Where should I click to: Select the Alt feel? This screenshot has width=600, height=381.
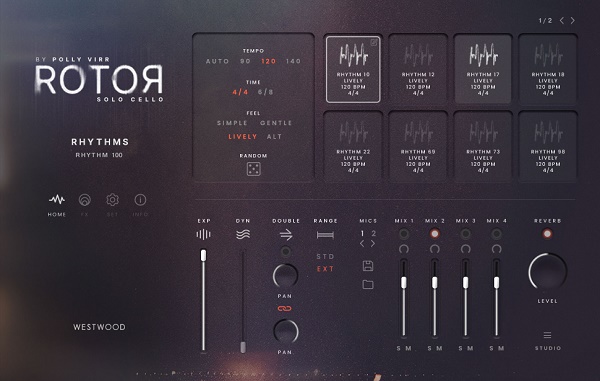pyautogui.click(x=274, y=137)
